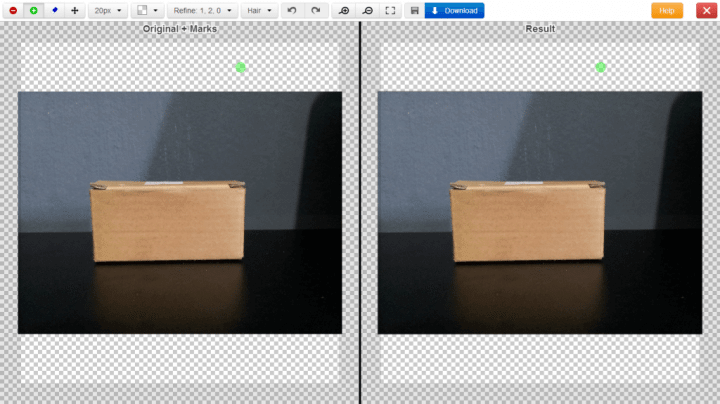Fit image to screen view
The image size is (720, 404).
(390, 10)
